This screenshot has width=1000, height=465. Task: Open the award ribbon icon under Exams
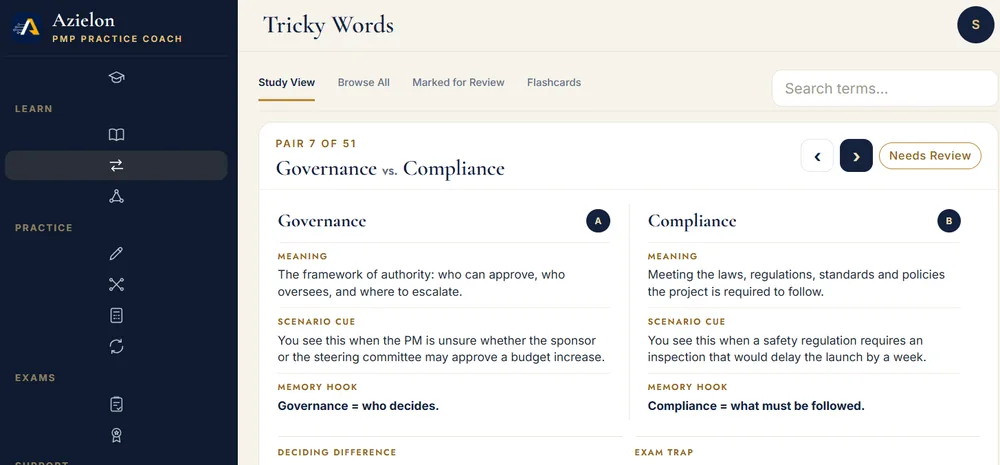(116, 435)
